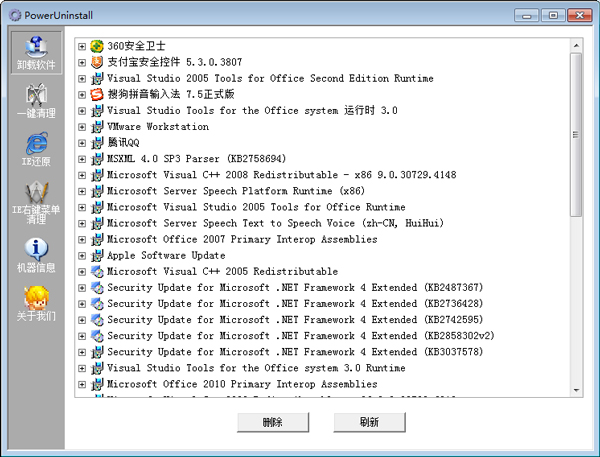Image resolution: width=600 pixels, height=457 pixels.
Task: Click the VMware Workstation installer icon
Action: pos(97,127)
